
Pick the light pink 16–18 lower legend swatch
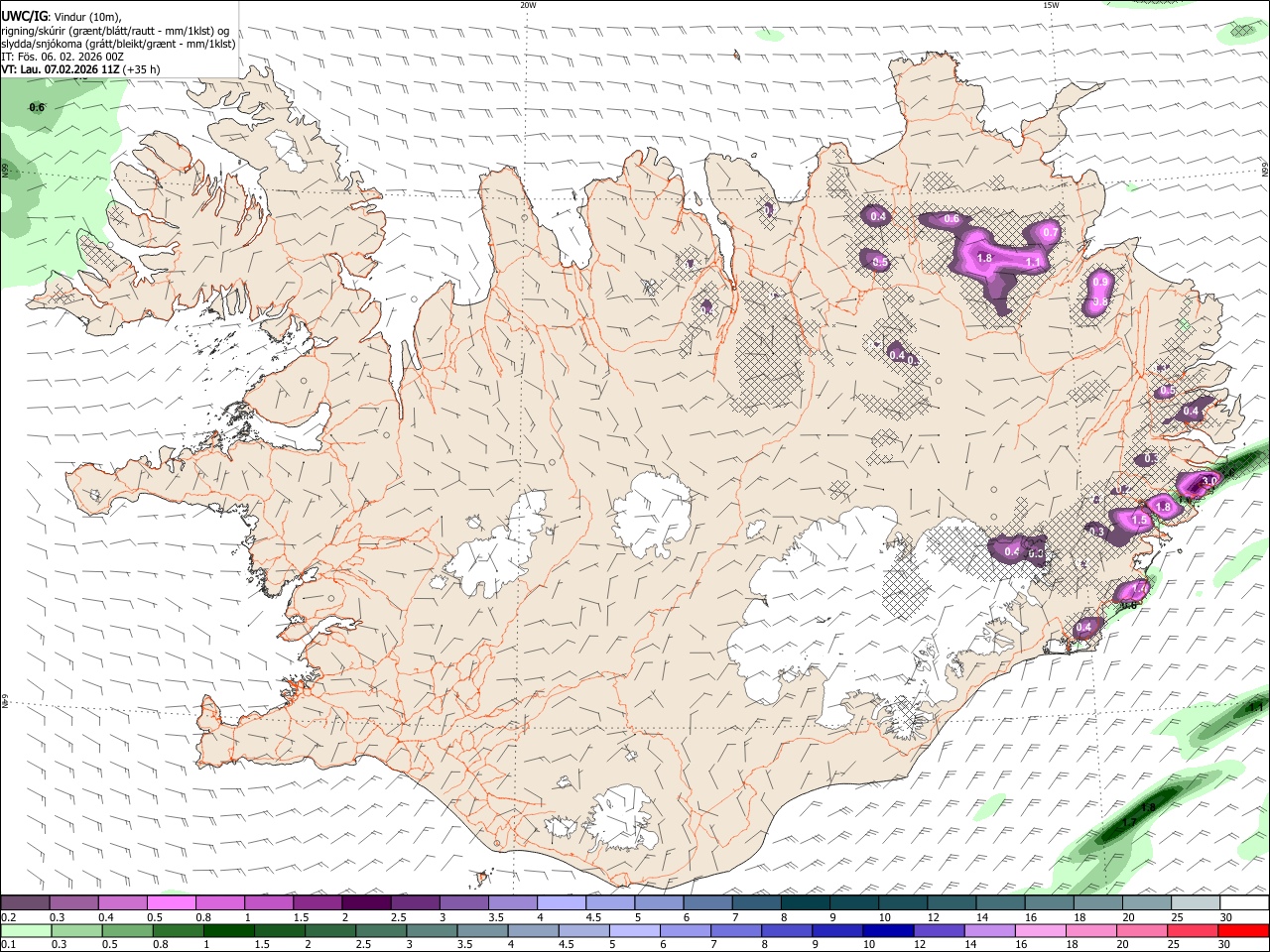[x=1040, y=930]
